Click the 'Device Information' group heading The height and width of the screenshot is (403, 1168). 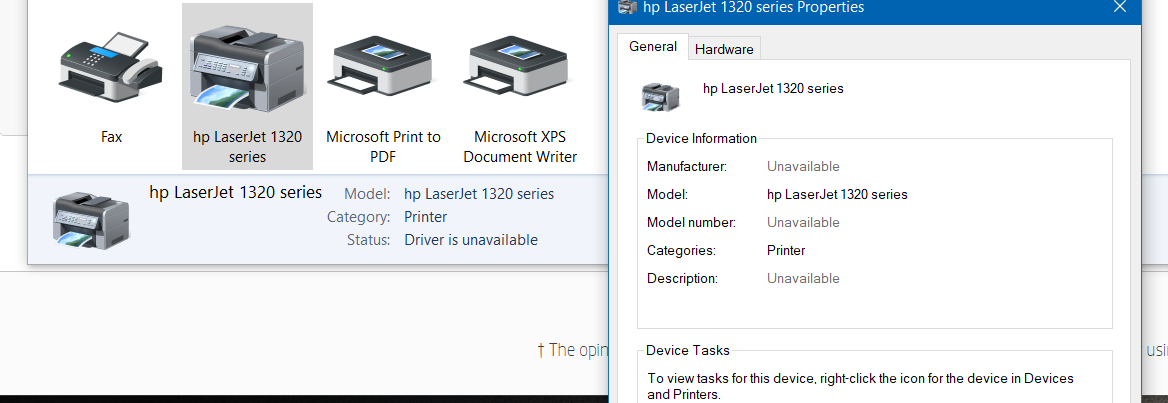click(701, 139)
